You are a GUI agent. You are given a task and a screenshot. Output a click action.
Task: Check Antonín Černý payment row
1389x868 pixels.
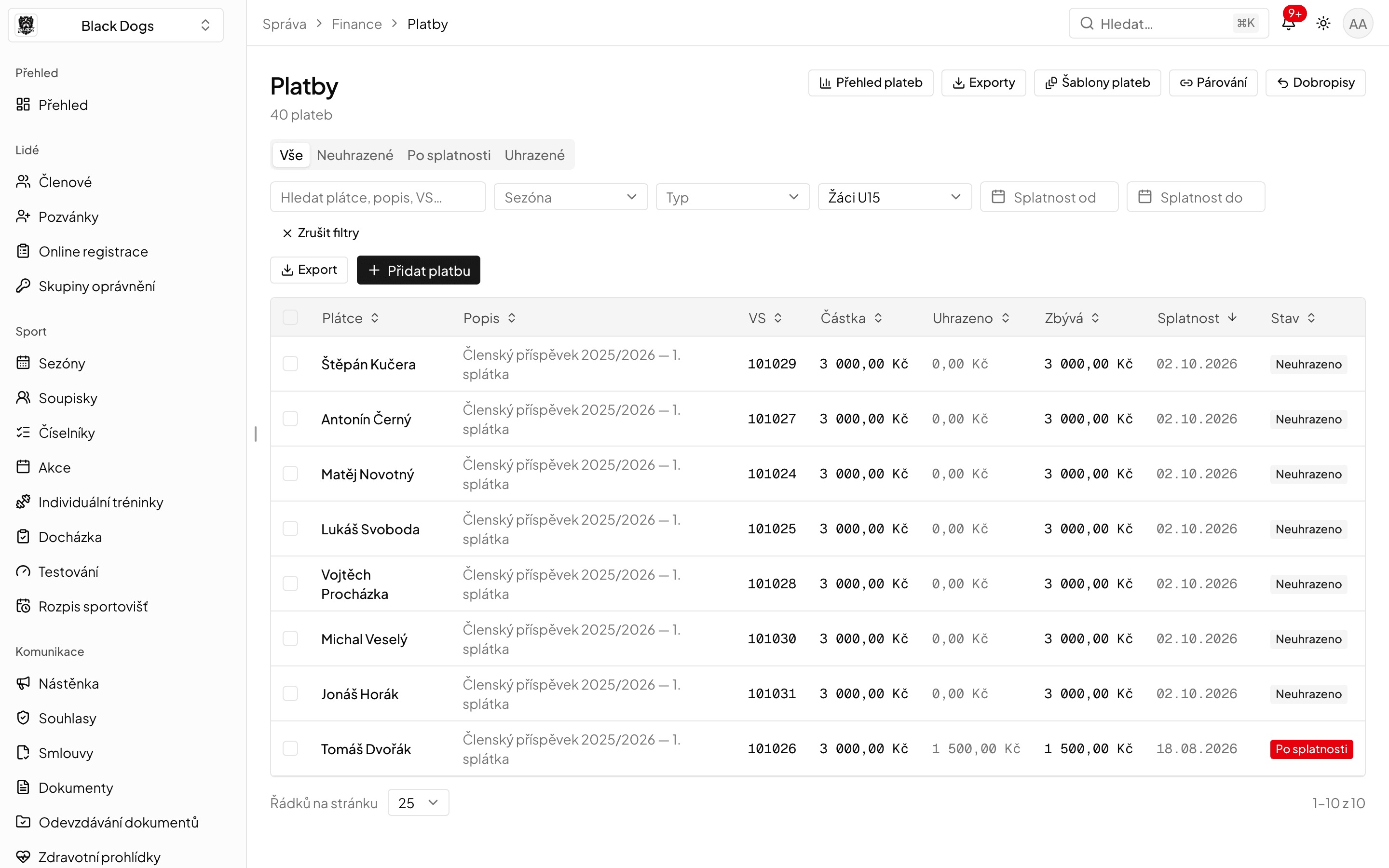[x=290, y=419]
